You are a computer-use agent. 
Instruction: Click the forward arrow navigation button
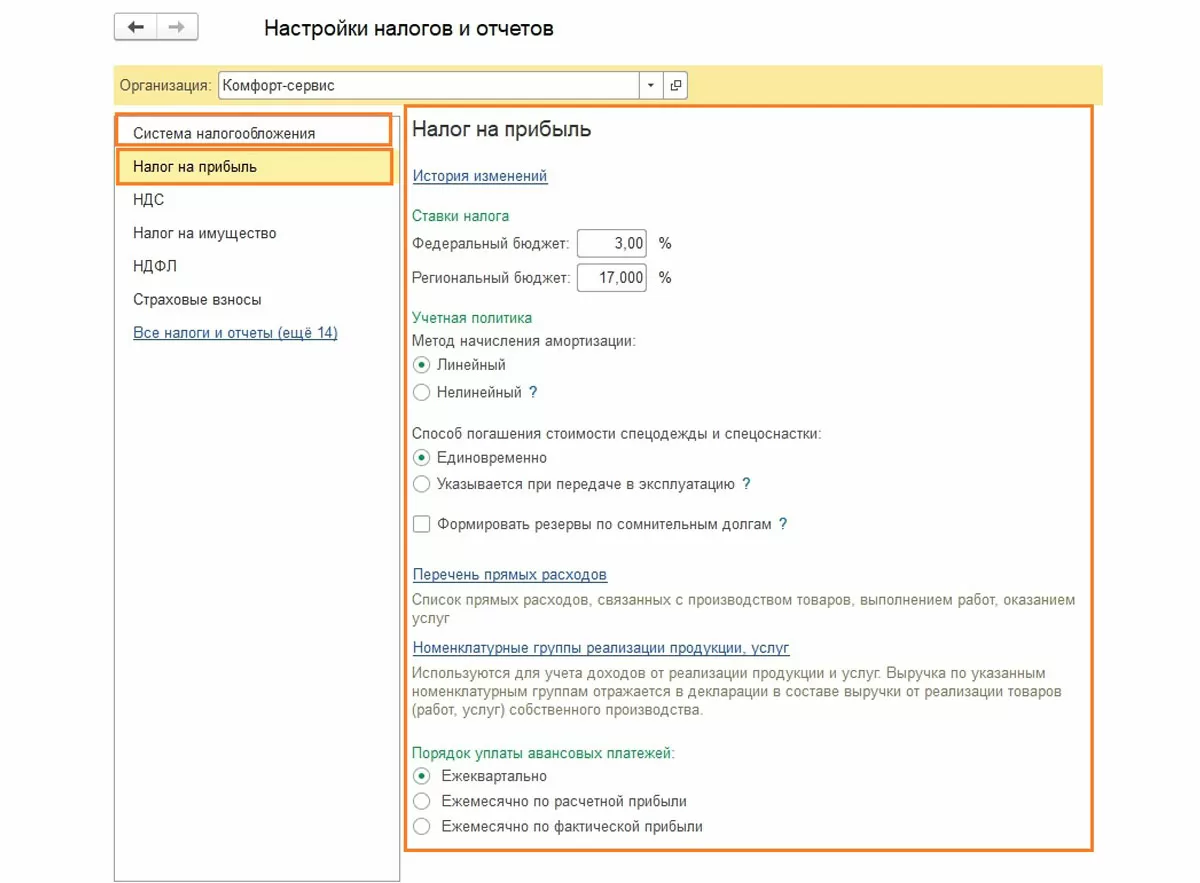[x=177, y=28]
